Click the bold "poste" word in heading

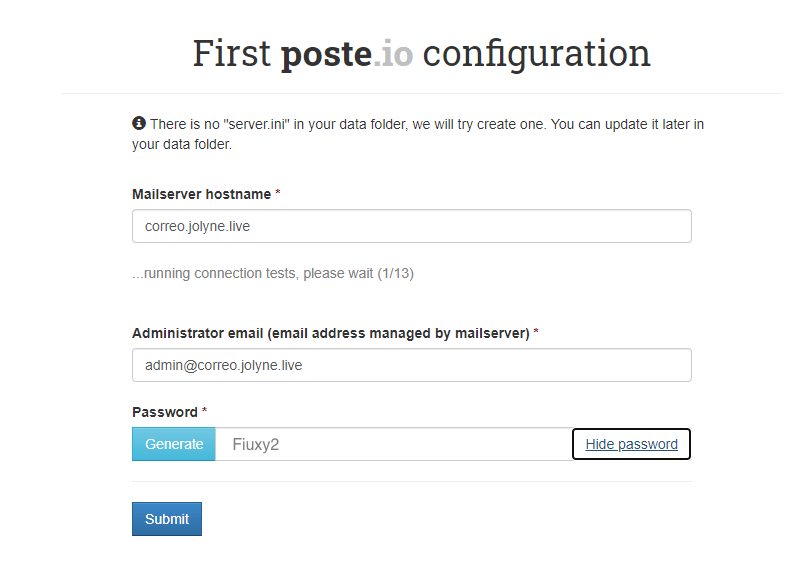click(326, 53)
